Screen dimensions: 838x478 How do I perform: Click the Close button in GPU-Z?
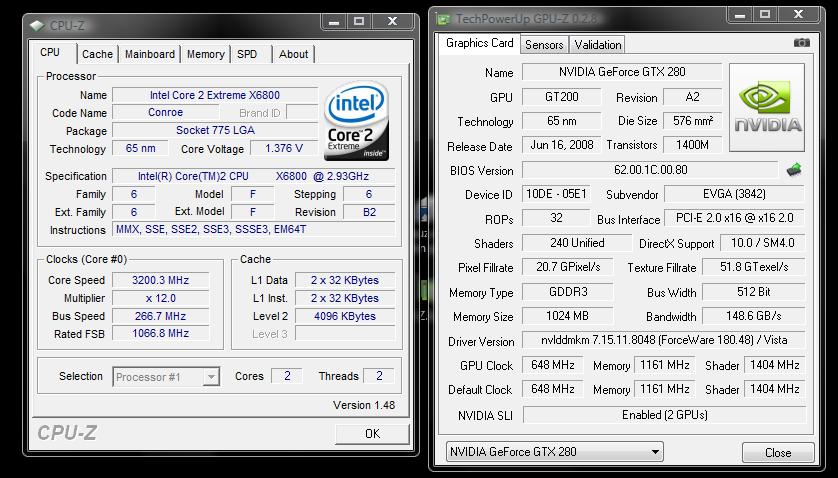tap(778, 453)
